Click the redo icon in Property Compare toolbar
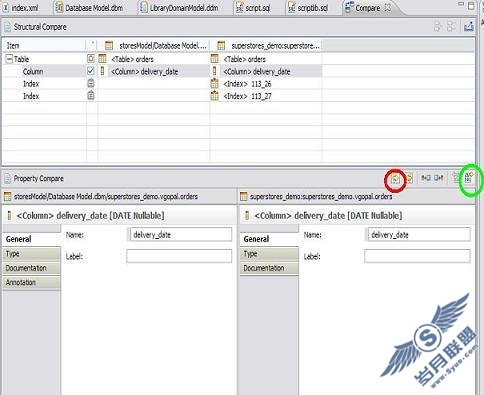The width and height of the screenshot is (484, 395). pos(439,178)
